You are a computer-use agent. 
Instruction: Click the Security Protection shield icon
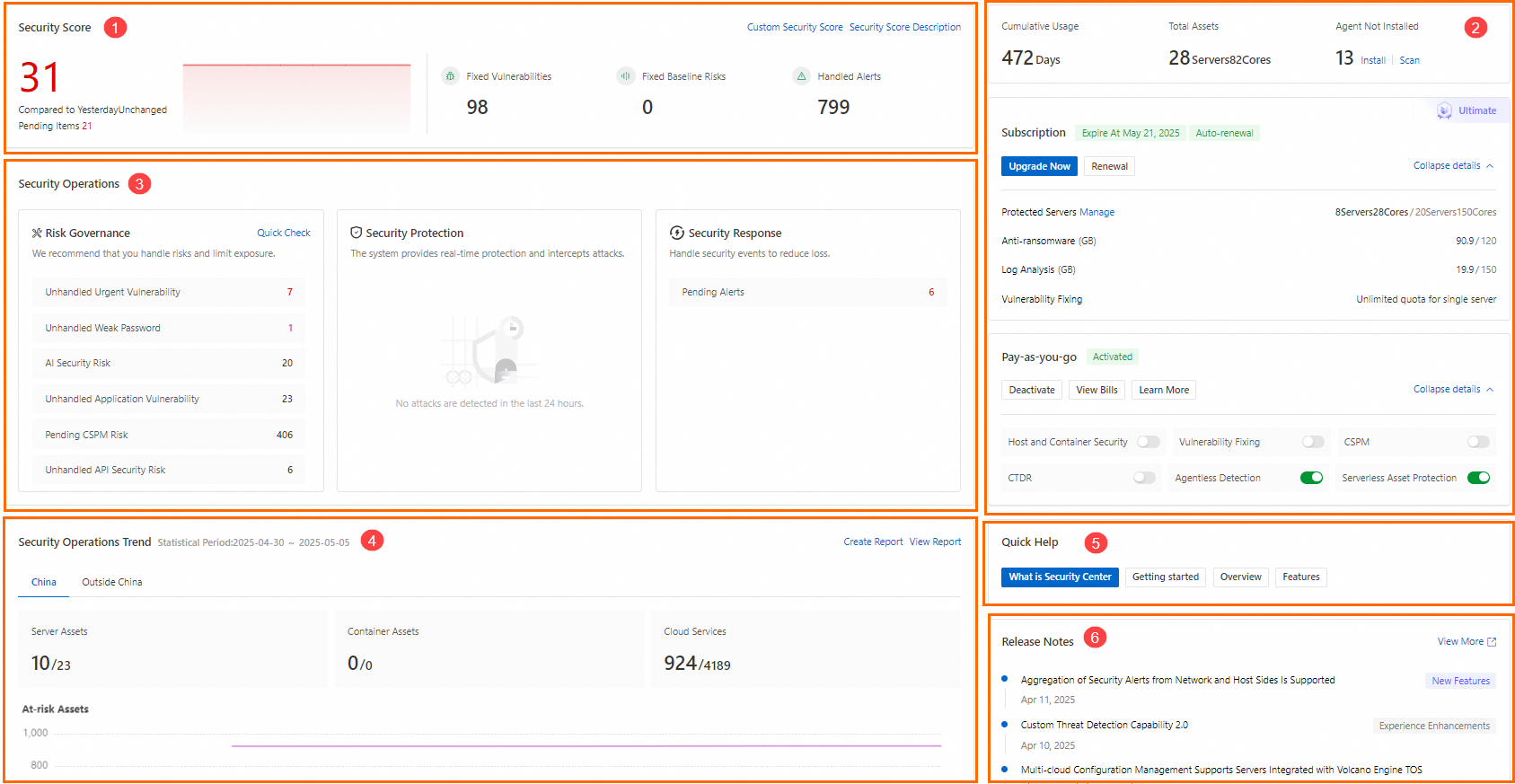pyautogui.click(x=356, y=233)
